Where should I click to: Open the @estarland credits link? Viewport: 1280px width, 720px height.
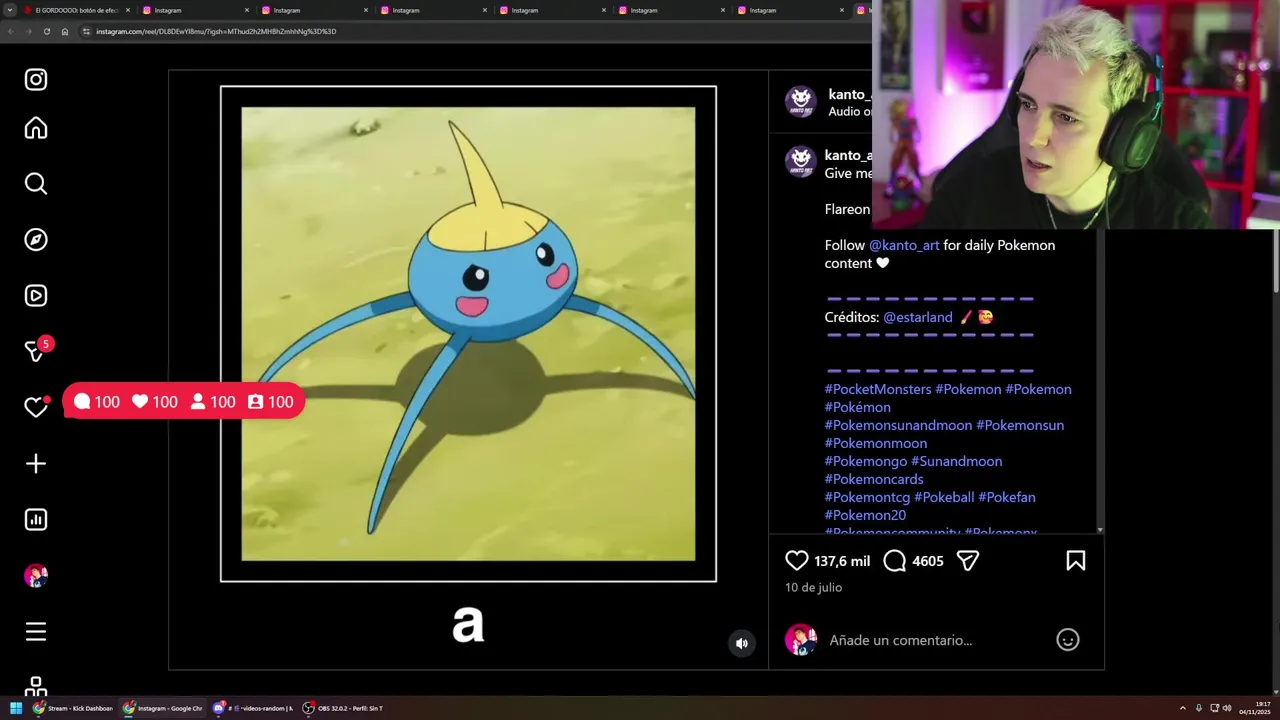918,317
